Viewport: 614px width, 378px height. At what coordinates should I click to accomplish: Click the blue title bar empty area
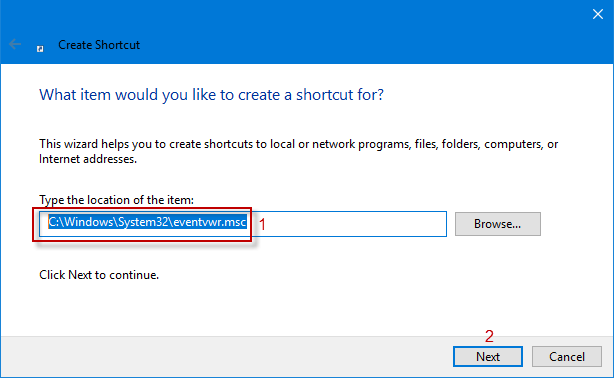pos(352,31)
